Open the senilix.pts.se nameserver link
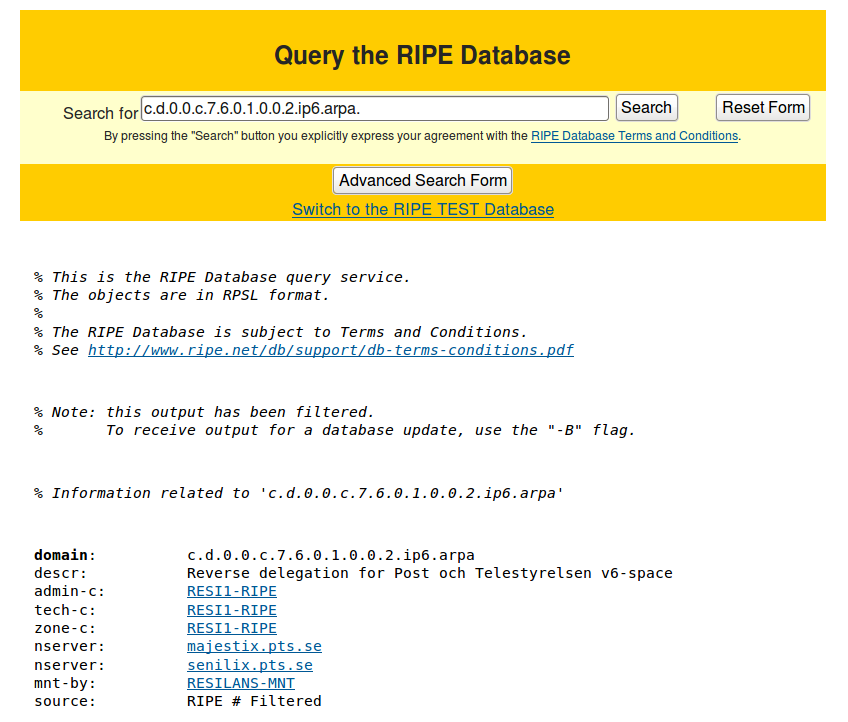This screenshot has height=722, width=848. [x=250, y=665]
